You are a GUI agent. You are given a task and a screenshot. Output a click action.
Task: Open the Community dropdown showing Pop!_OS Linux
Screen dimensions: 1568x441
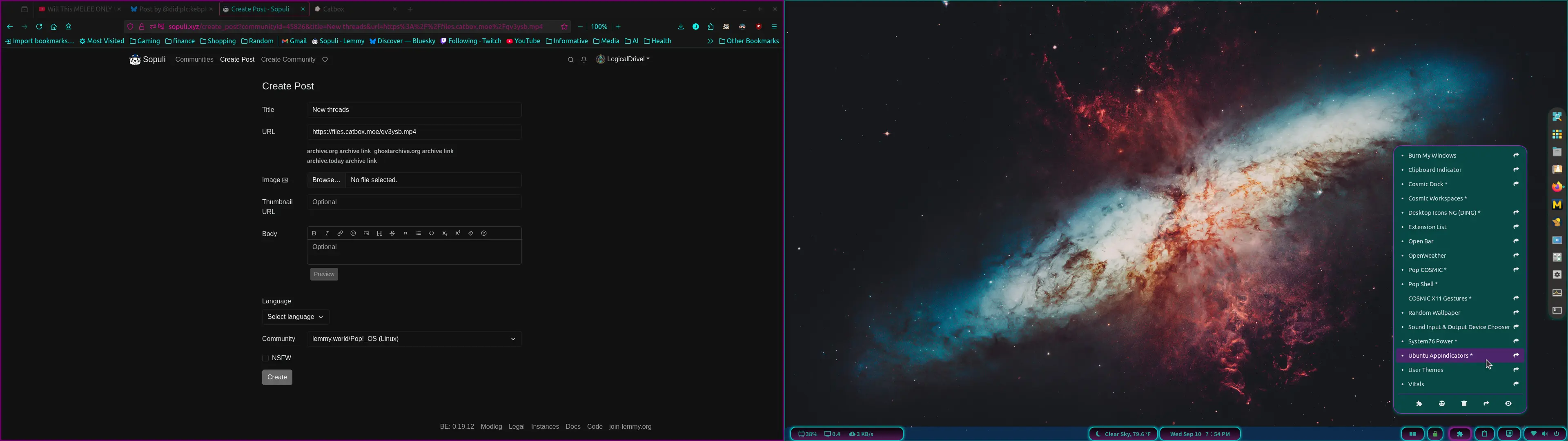click(413, 339)
